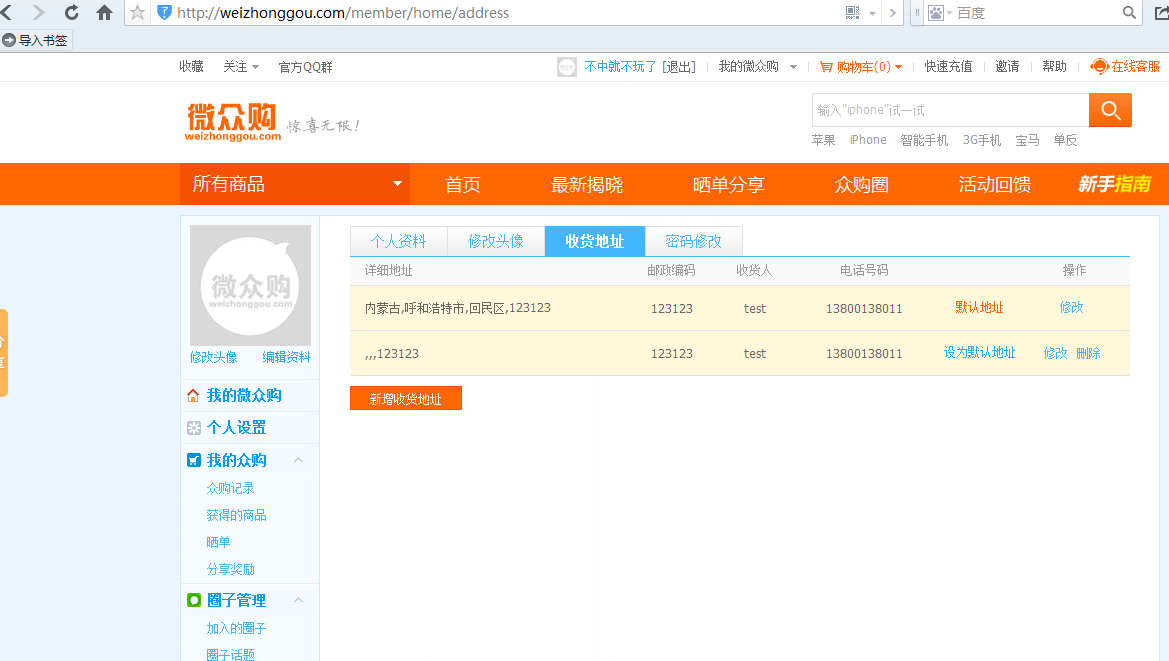Click the shopping cart icon
The height and width of the screenshot is (661, 1169).
coord(826,67)
